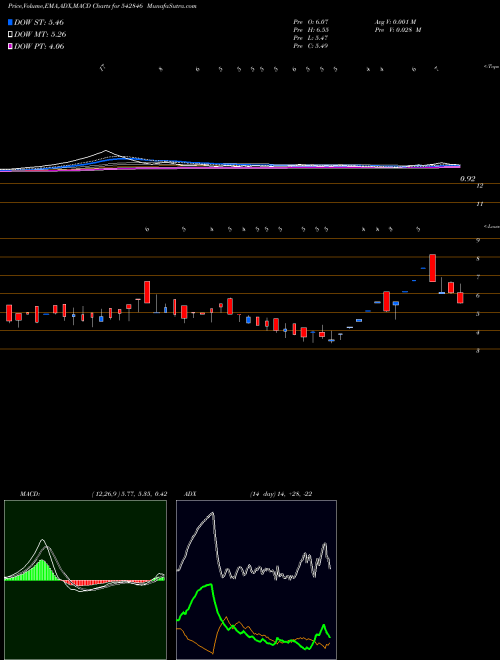Select the 'DOW MT: 5.26' label
This screenshot has width=500, height=660.
40,35
